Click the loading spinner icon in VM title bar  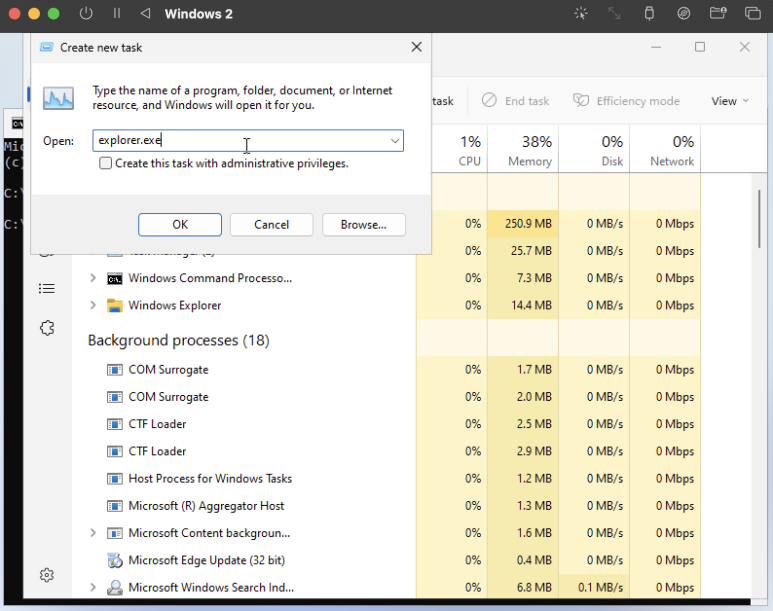[x=581, y=13]
